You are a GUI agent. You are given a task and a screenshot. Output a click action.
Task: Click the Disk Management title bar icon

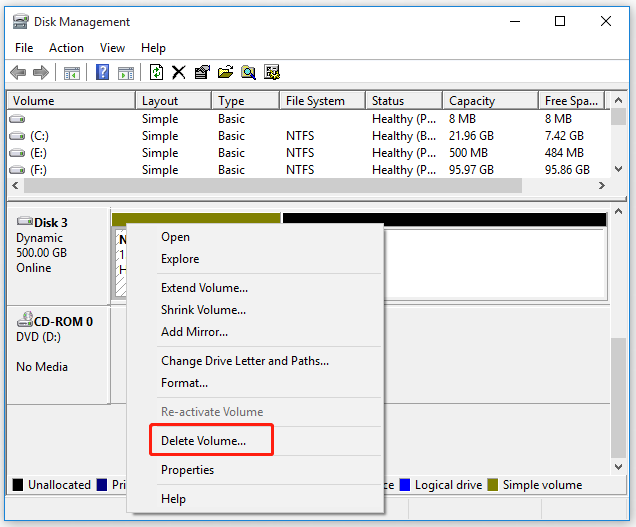click(x=20, y=22)
